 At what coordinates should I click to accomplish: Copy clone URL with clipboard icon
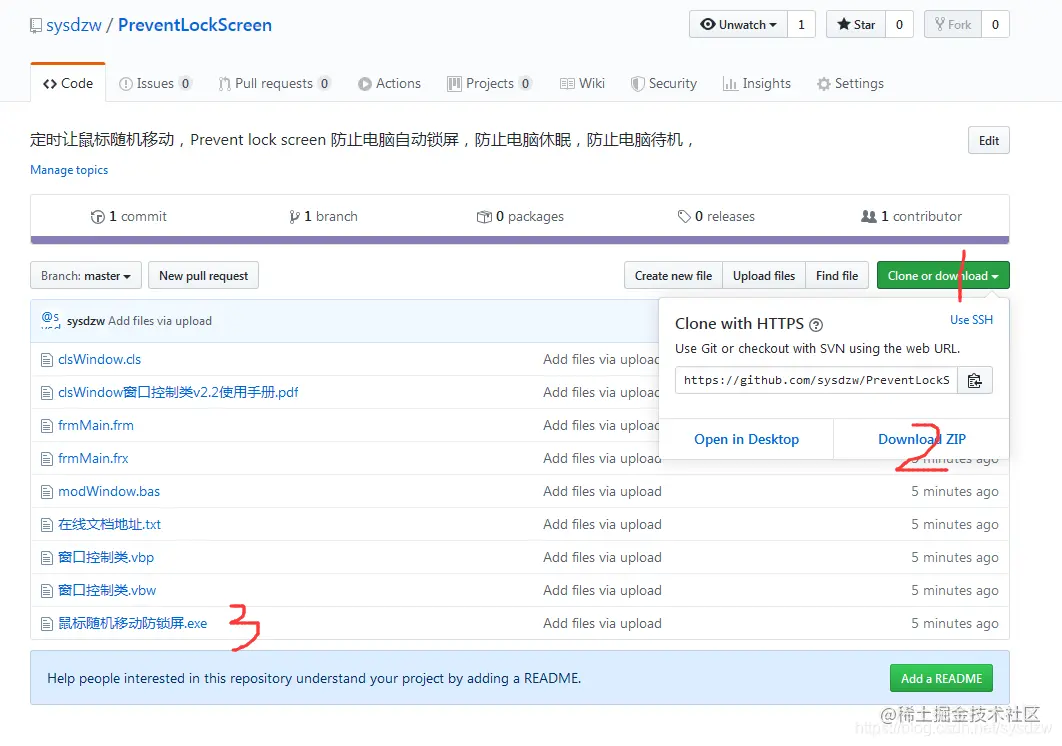[x=975, y=380]
